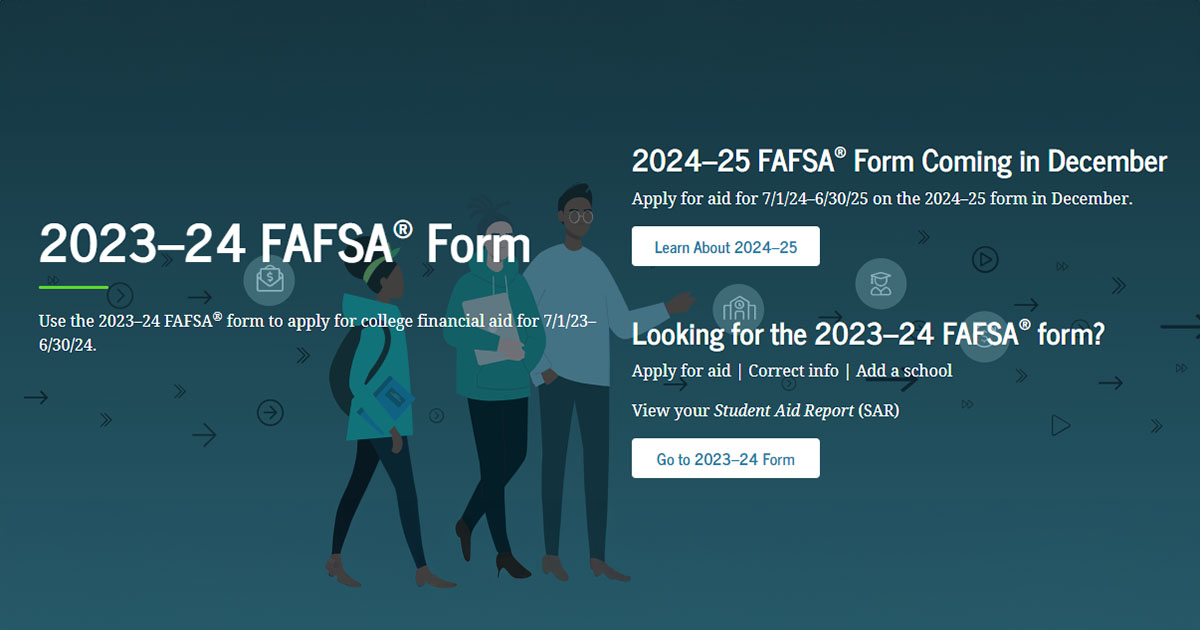Click the circled play icon near the top right

point(985,258)
